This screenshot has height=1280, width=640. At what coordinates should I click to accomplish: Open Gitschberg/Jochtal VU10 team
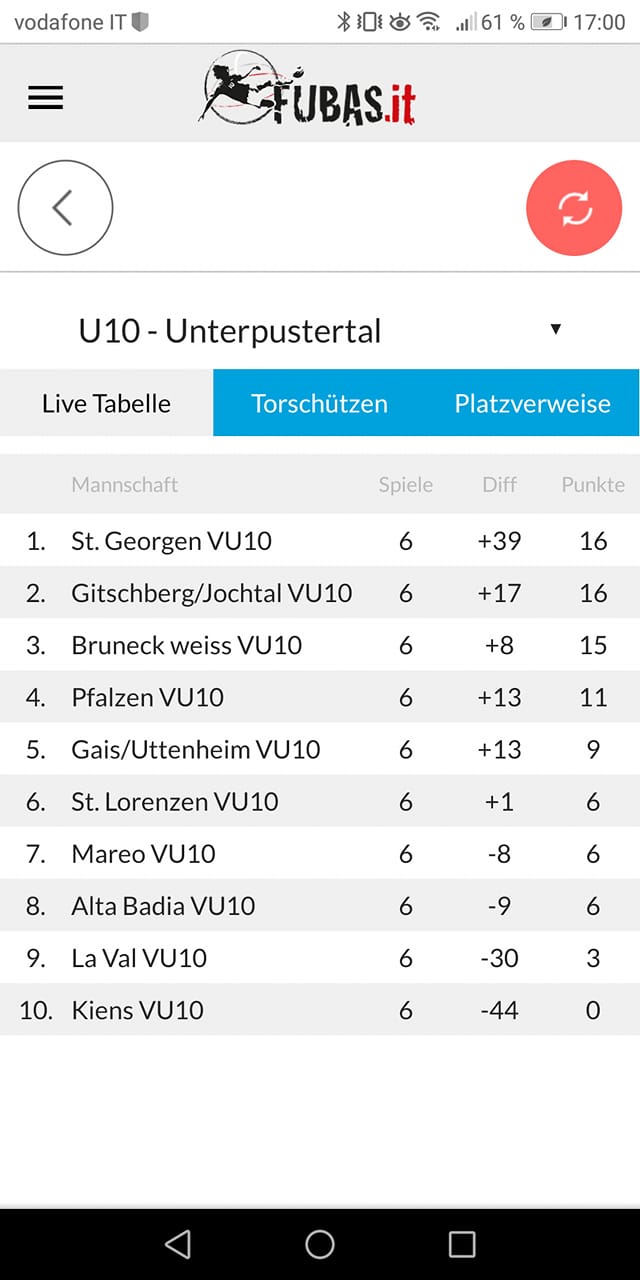320,593
